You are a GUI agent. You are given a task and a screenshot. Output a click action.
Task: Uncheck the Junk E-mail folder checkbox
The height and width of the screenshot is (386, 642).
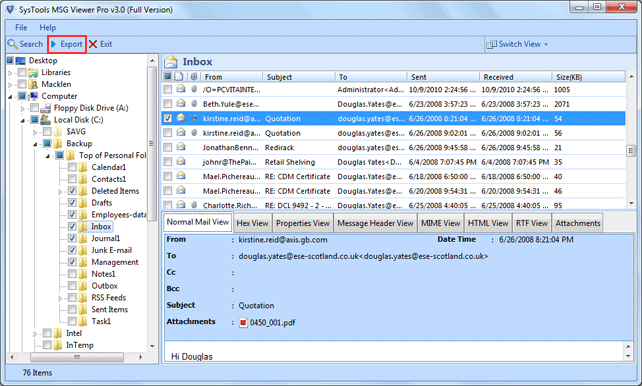(x=72, y=250)
